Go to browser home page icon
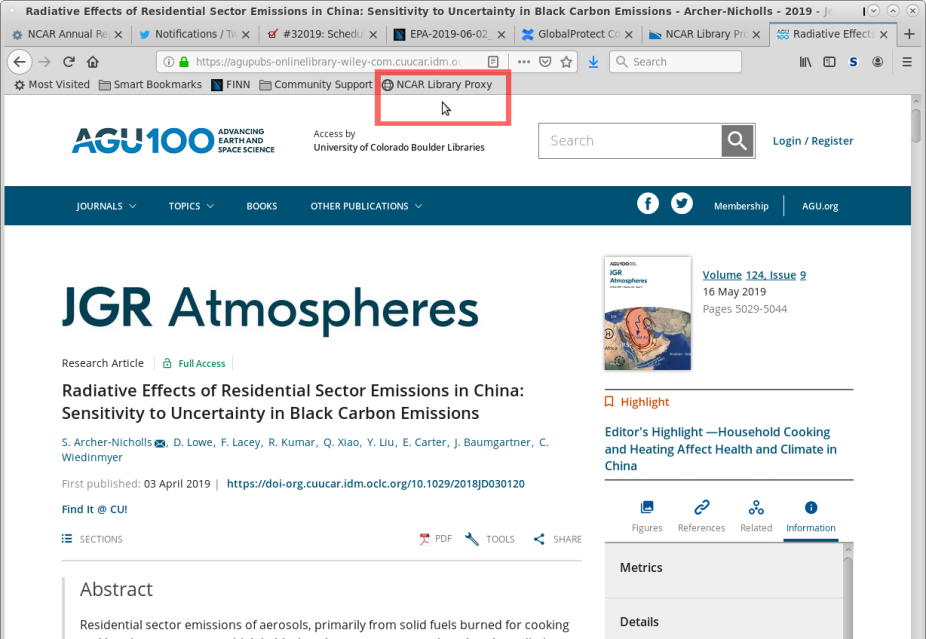 (x=92, y=62)
